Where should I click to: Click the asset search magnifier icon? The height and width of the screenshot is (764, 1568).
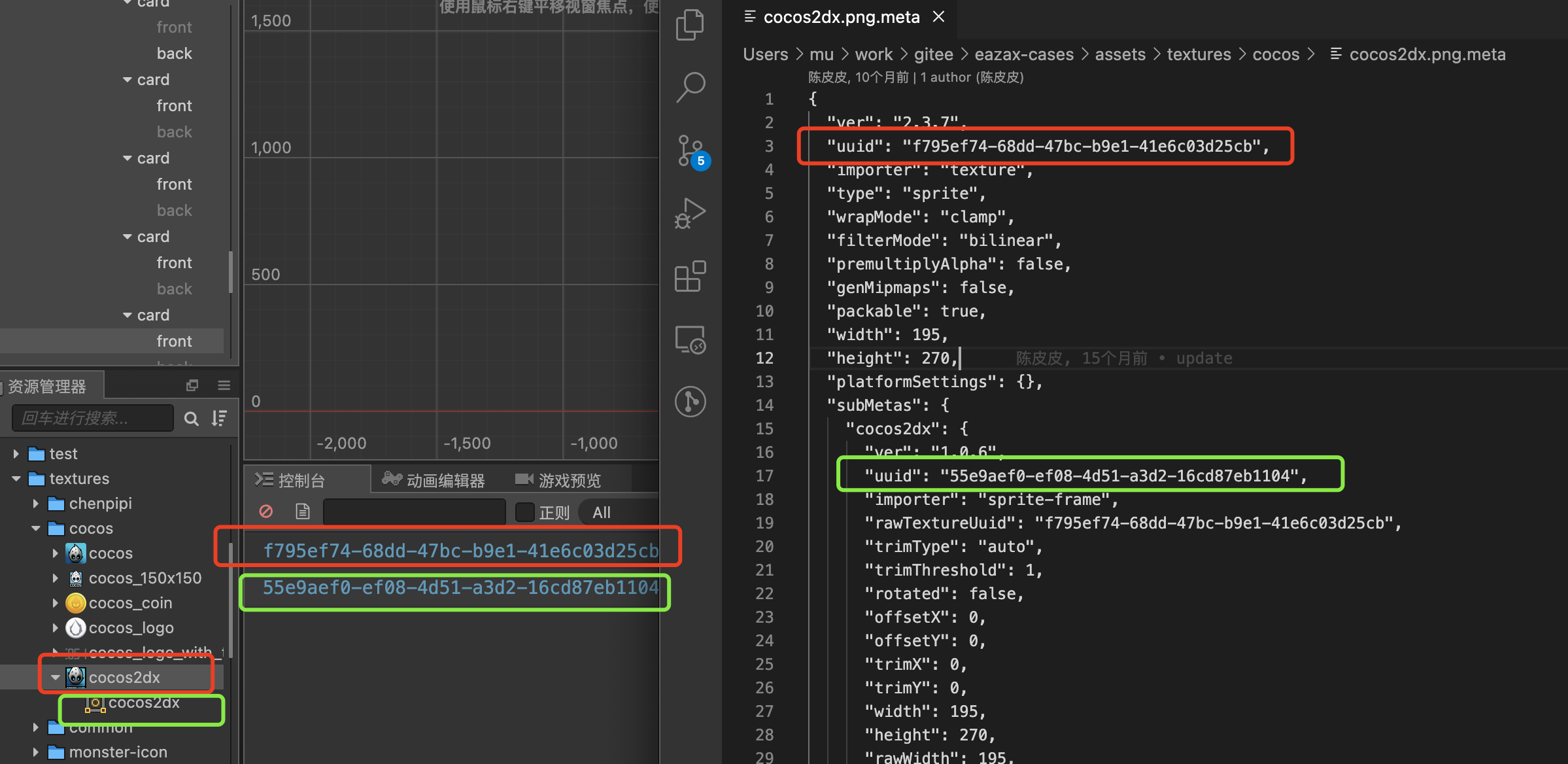tap(191, 419)
